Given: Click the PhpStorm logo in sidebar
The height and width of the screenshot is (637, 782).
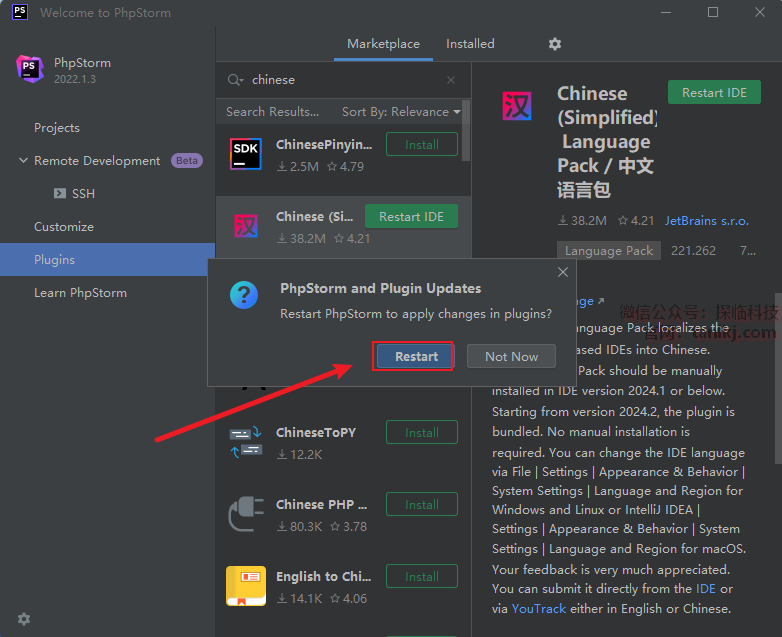Looking at the screenshot, I should point(30,69).
